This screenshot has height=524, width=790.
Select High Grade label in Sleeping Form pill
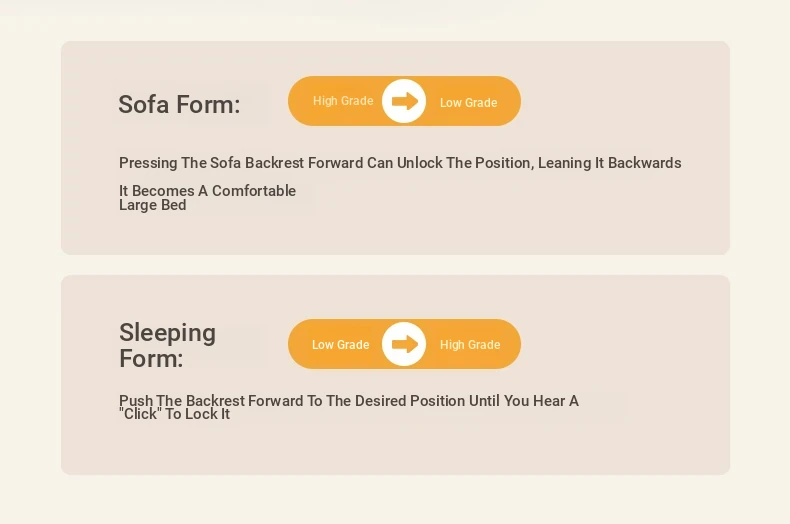(470, 345)
